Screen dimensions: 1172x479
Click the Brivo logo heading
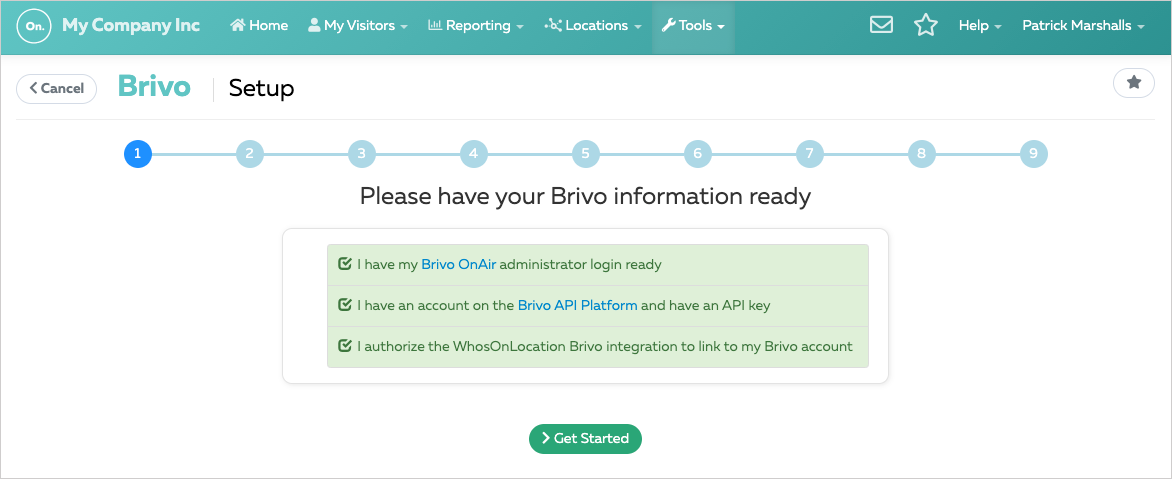pyautogui.click(x=154, y=87)
